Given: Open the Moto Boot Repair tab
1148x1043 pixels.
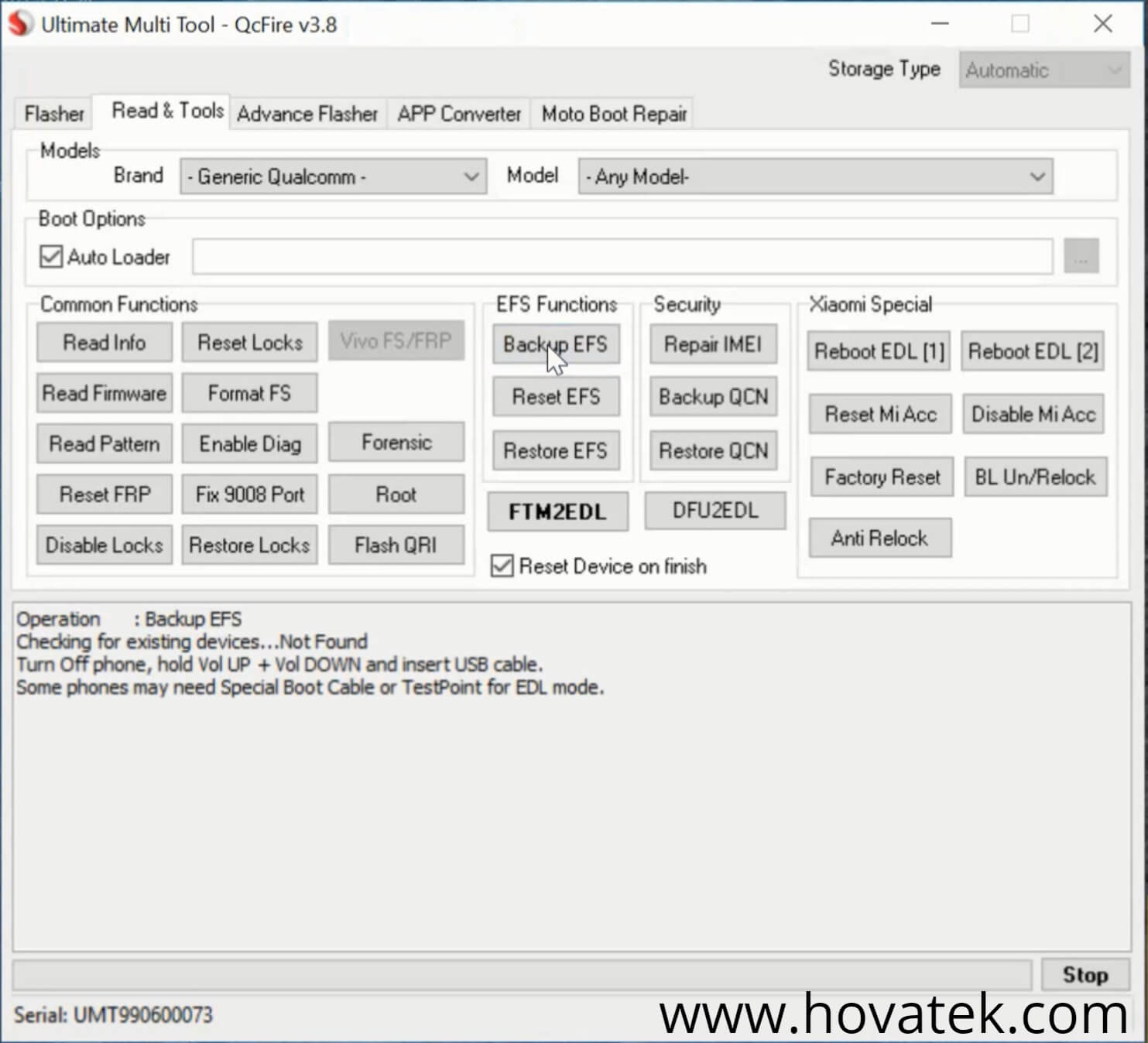Looking at the screenshot, I should coord(614,114).
